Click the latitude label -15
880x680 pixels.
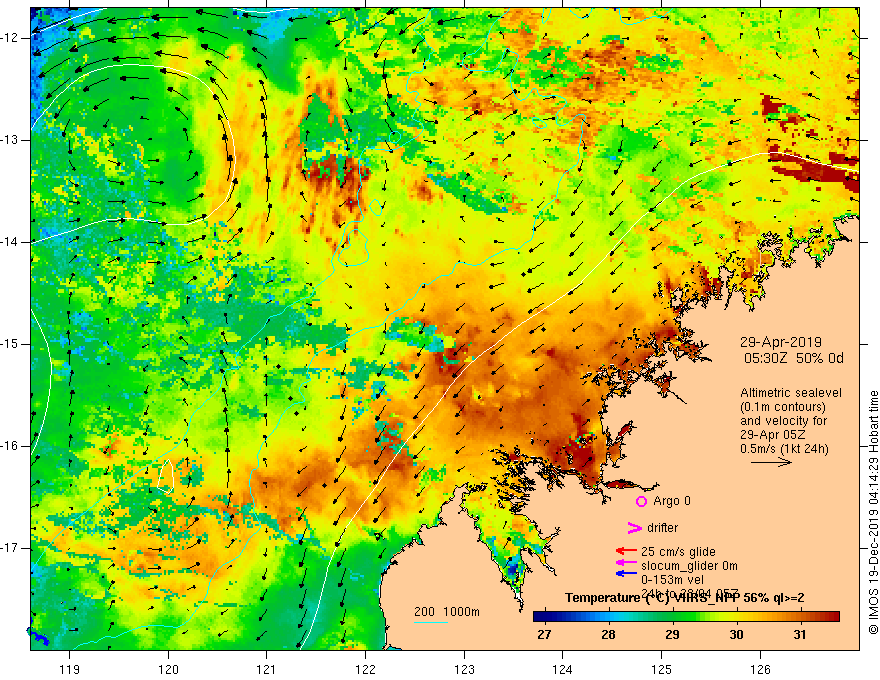point(10,344)
